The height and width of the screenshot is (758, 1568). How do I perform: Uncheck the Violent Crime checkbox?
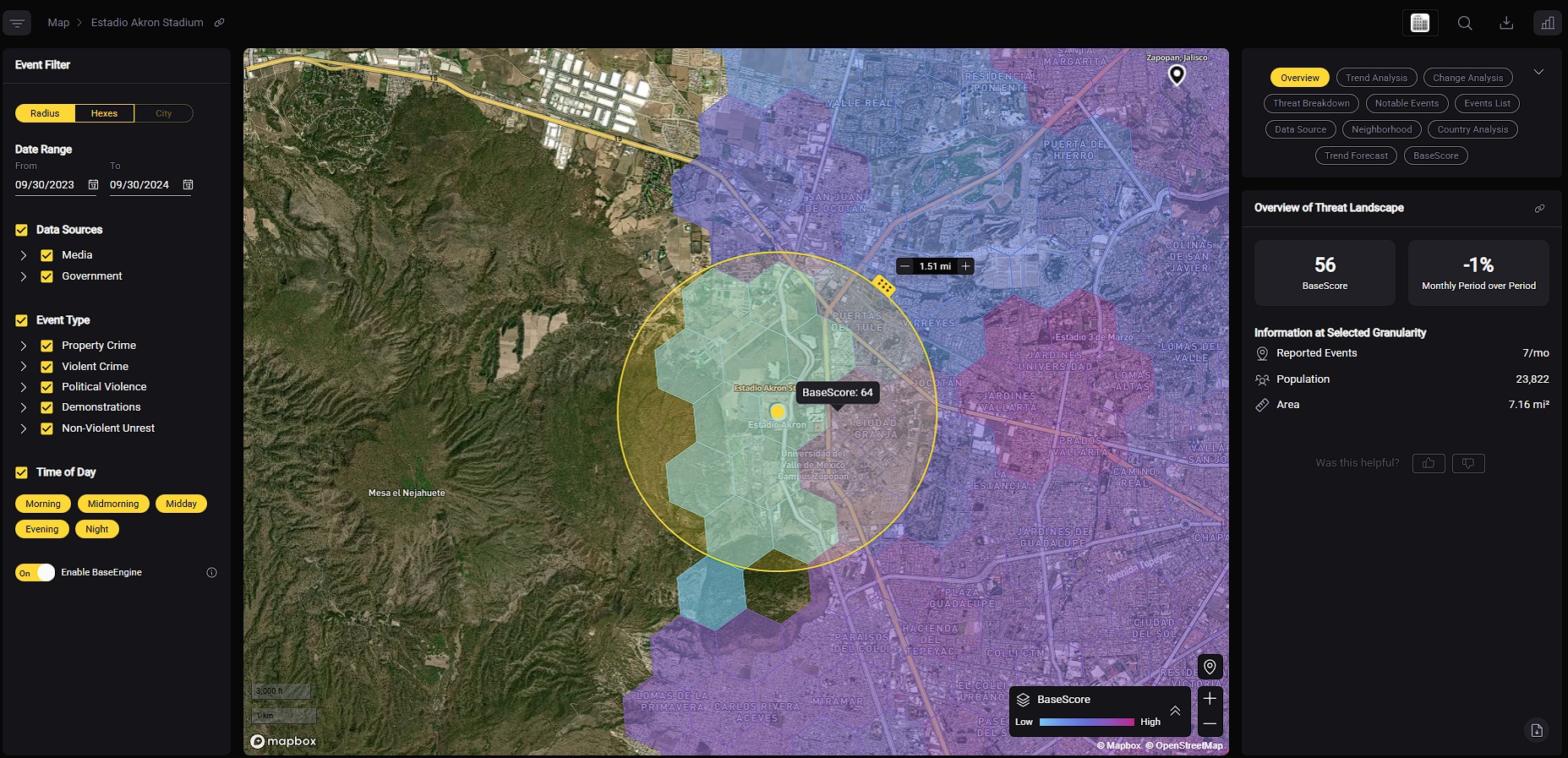46,367
